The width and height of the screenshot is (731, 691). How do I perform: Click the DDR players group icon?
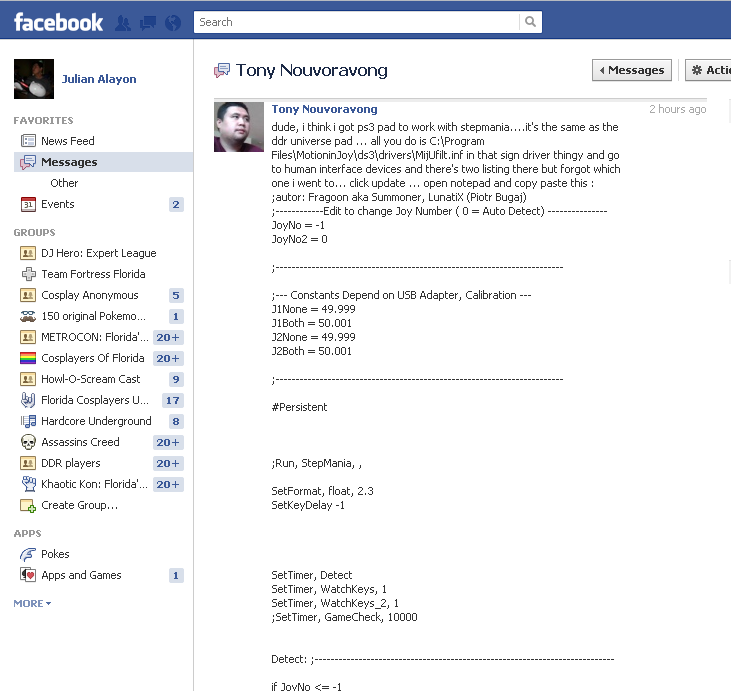tap(28, 463)
